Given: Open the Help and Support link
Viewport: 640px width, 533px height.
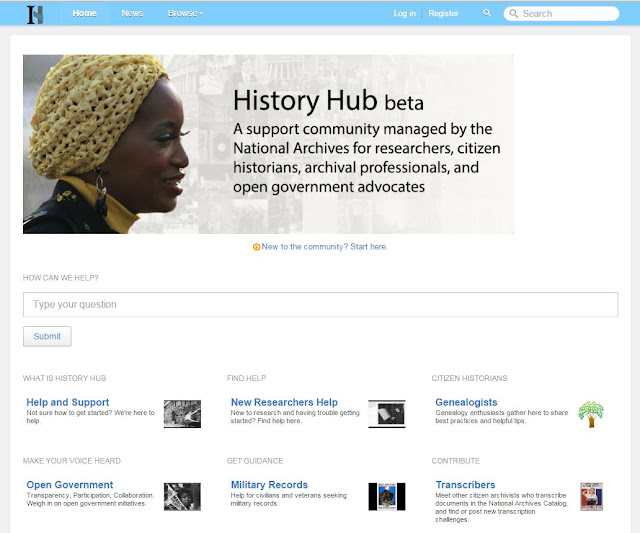Looking at the screenshot, I should pyautogui.click(x=68, y=402).
